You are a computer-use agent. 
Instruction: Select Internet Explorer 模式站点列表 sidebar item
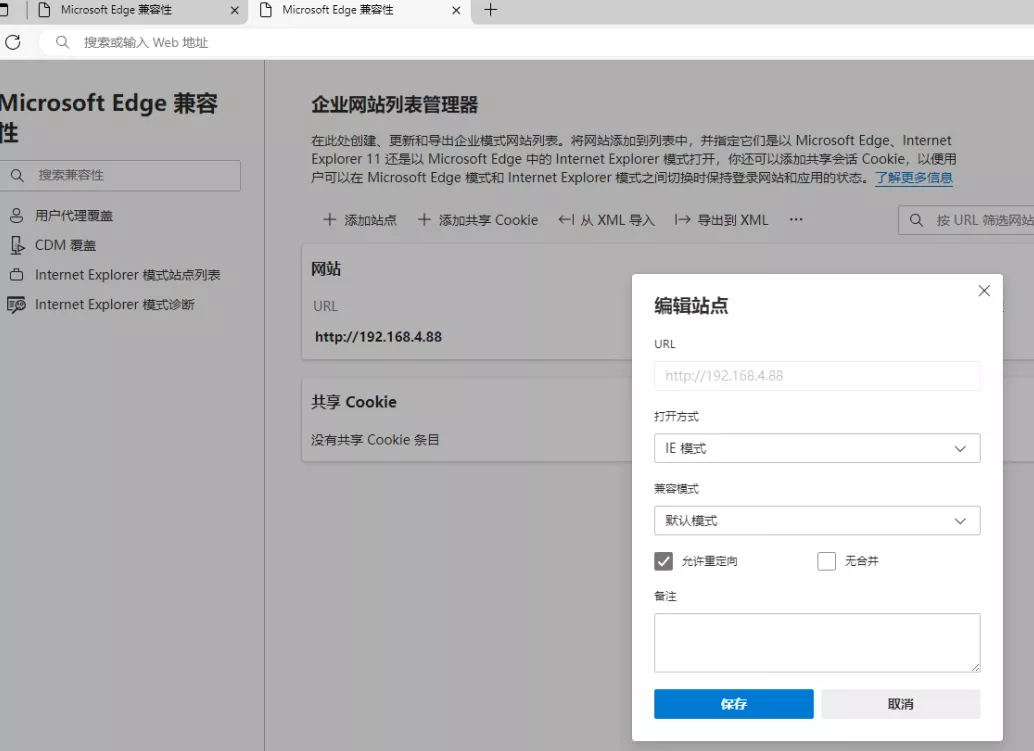click(127, 275)
